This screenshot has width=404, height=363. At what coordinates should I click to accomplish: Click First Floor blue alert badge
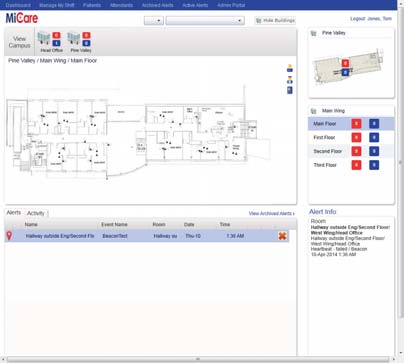pyautogui.click(x=374, y=137)
